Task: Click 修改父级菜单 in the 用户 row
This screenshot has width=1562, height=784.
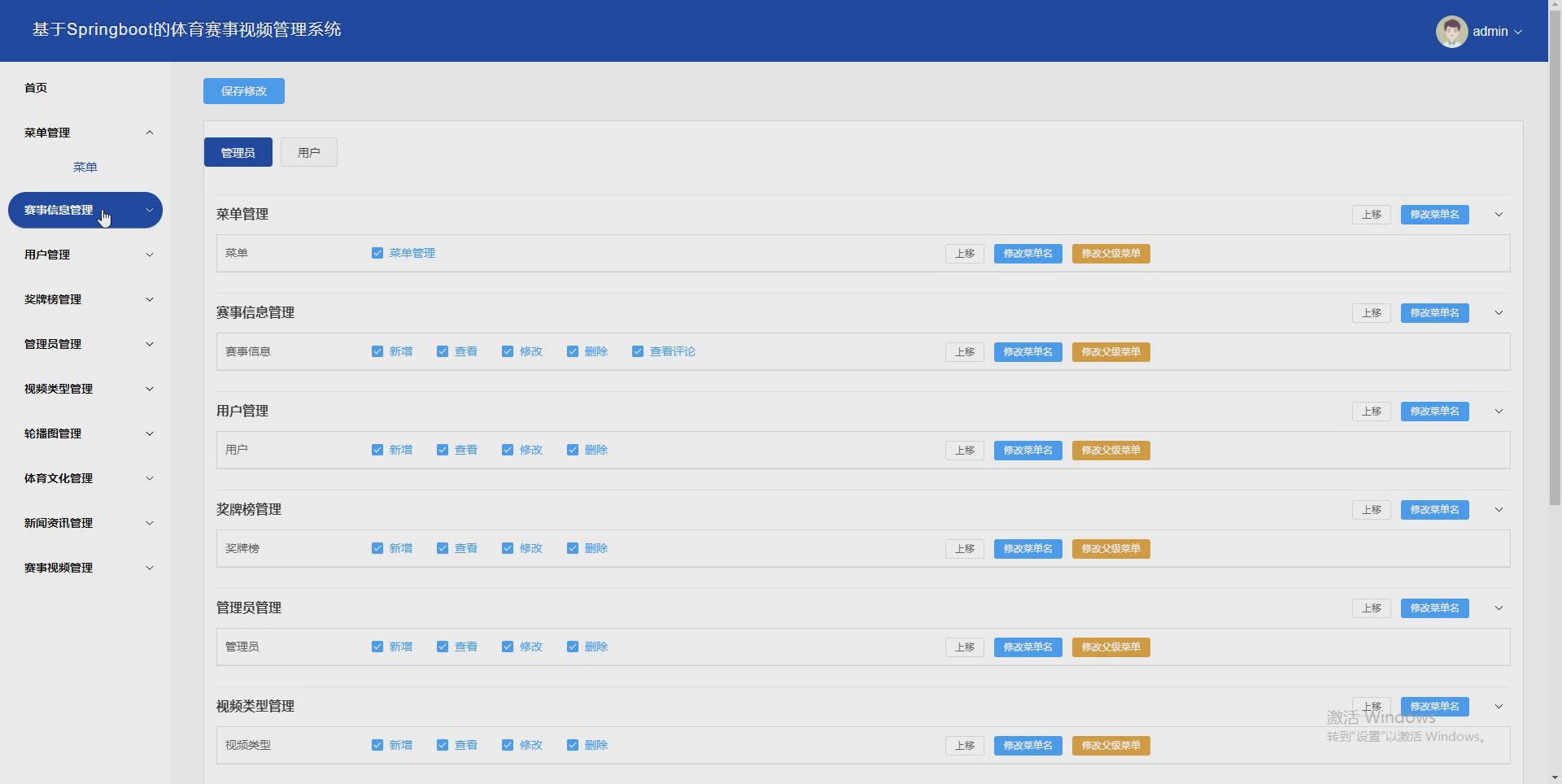Action: coord(1111,451)
